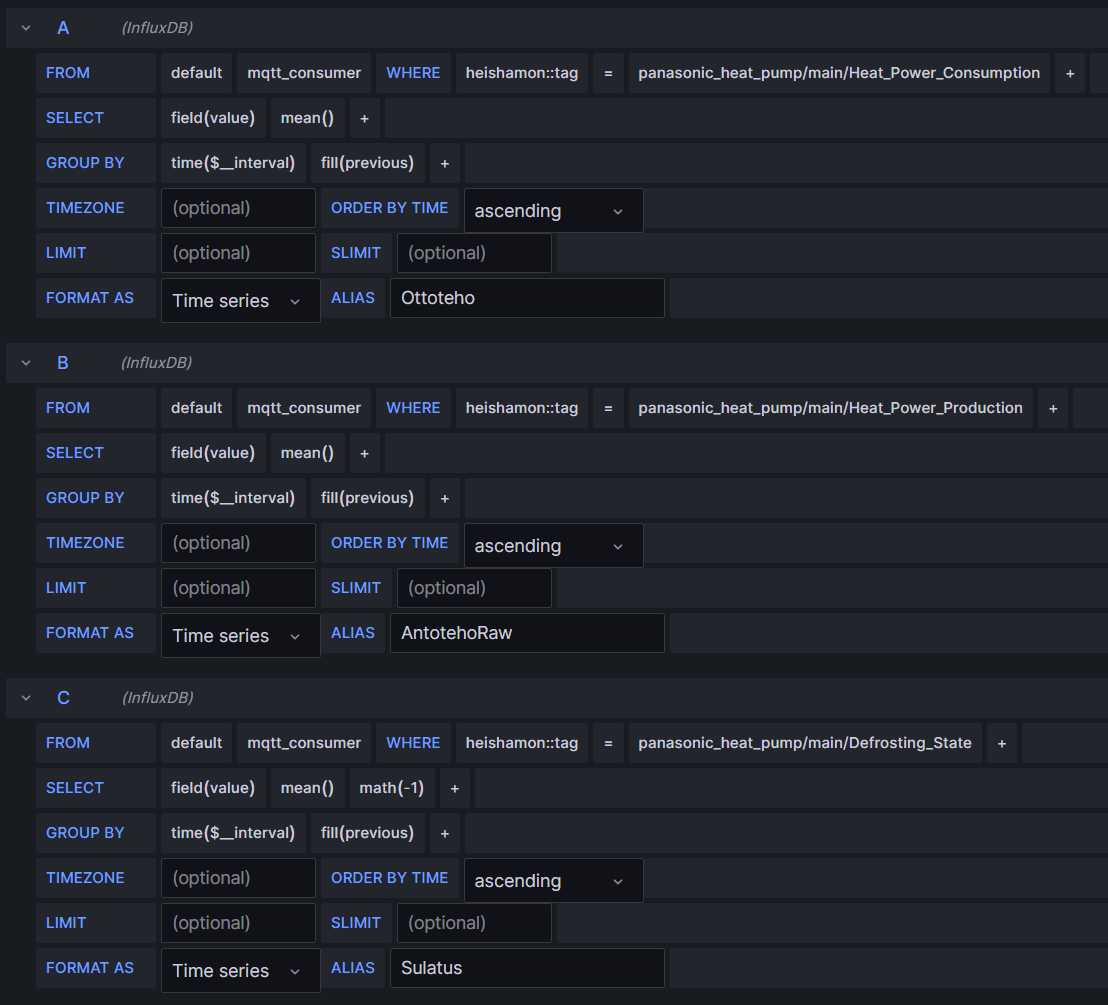Click field(value) in query B
Image resolution: width=1108 pixels, height=1005 pixels.
[213, 454]
